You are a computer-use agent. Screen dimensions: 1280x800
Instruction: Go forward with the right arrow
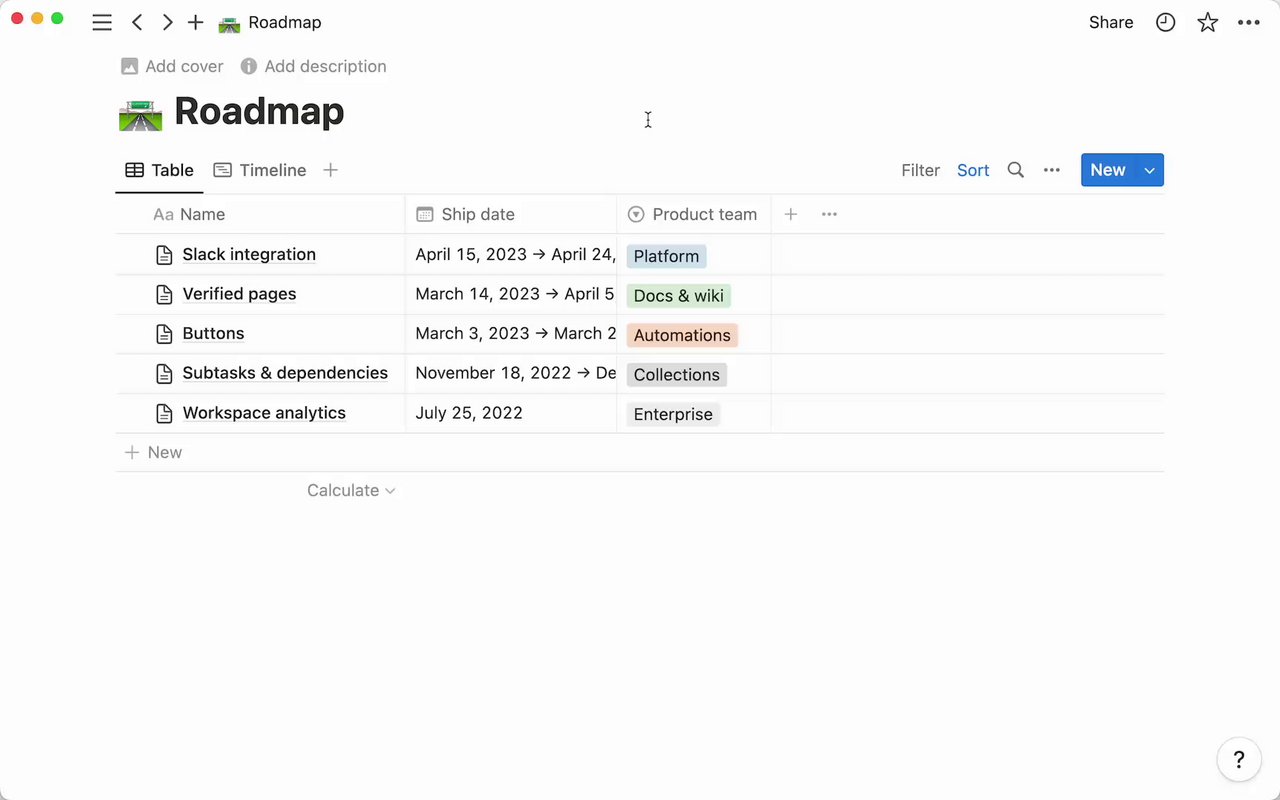(x=167, y=22)
